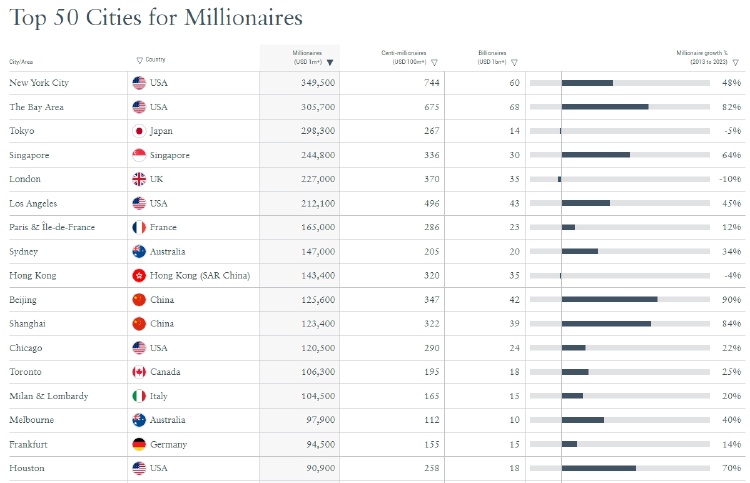Click Shanghai's millionaires value 123,400

[318, 324]
